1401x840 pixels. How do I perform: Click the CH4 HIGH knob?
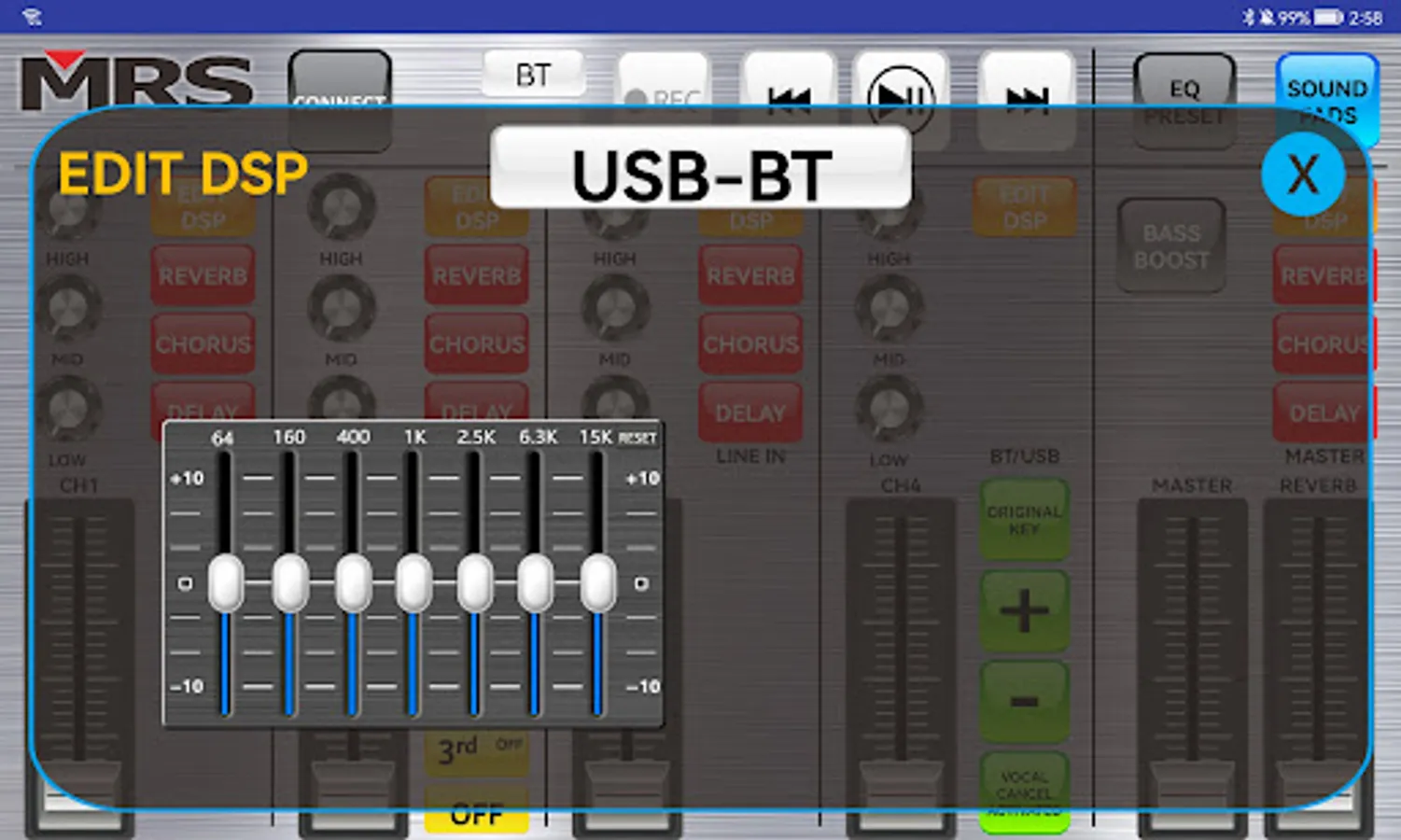tap(889, 207)
